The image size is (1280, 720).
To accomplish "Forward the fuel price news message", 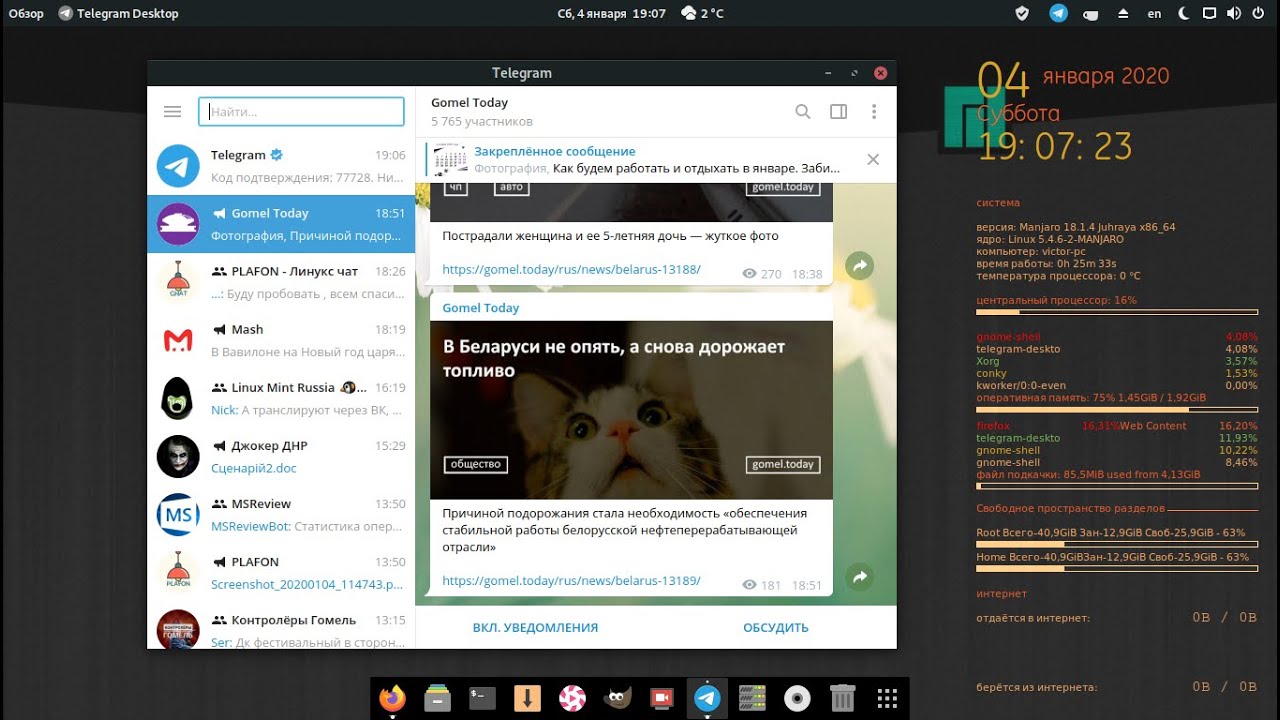I will pos(859,576).
